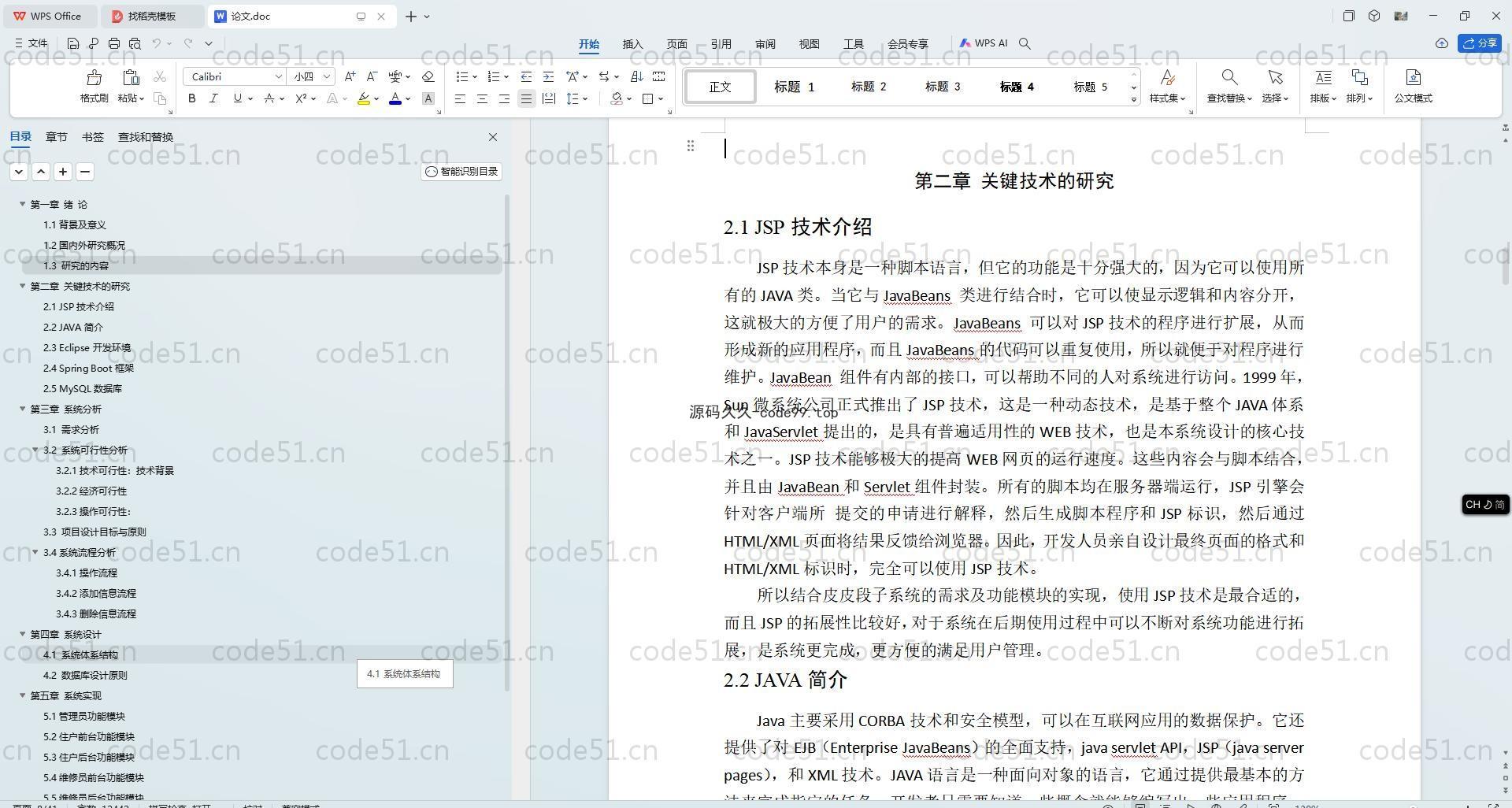The width and height of the screenshot is (1512, 808).
Task: Click the increase indent icon
Action: (548, 76)
